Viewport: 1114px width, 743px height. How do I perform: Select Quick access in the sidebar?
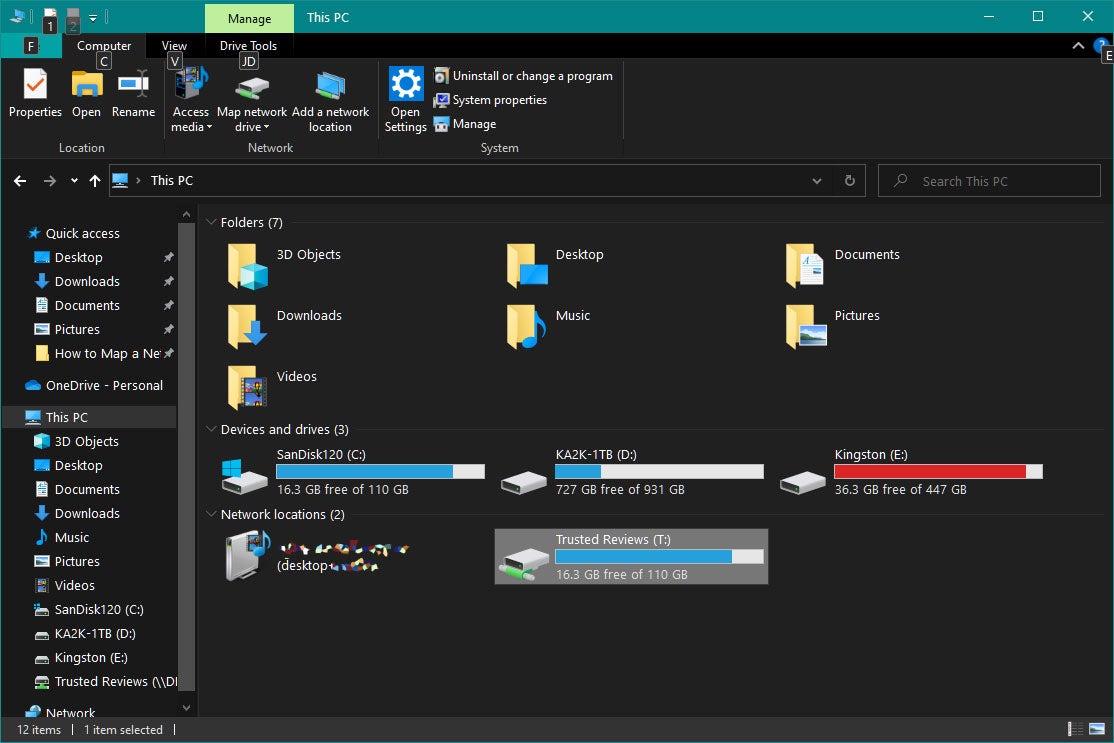(x=82, y=233)
